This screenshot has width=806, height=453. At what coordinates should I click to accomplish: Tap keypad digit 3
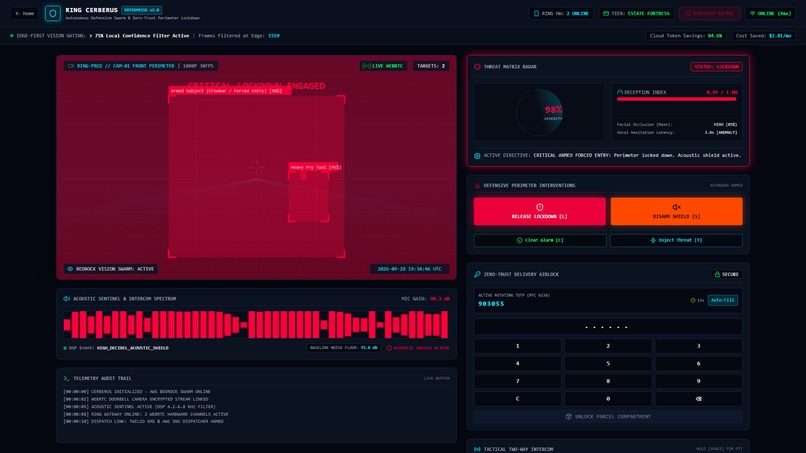point(699,346)
